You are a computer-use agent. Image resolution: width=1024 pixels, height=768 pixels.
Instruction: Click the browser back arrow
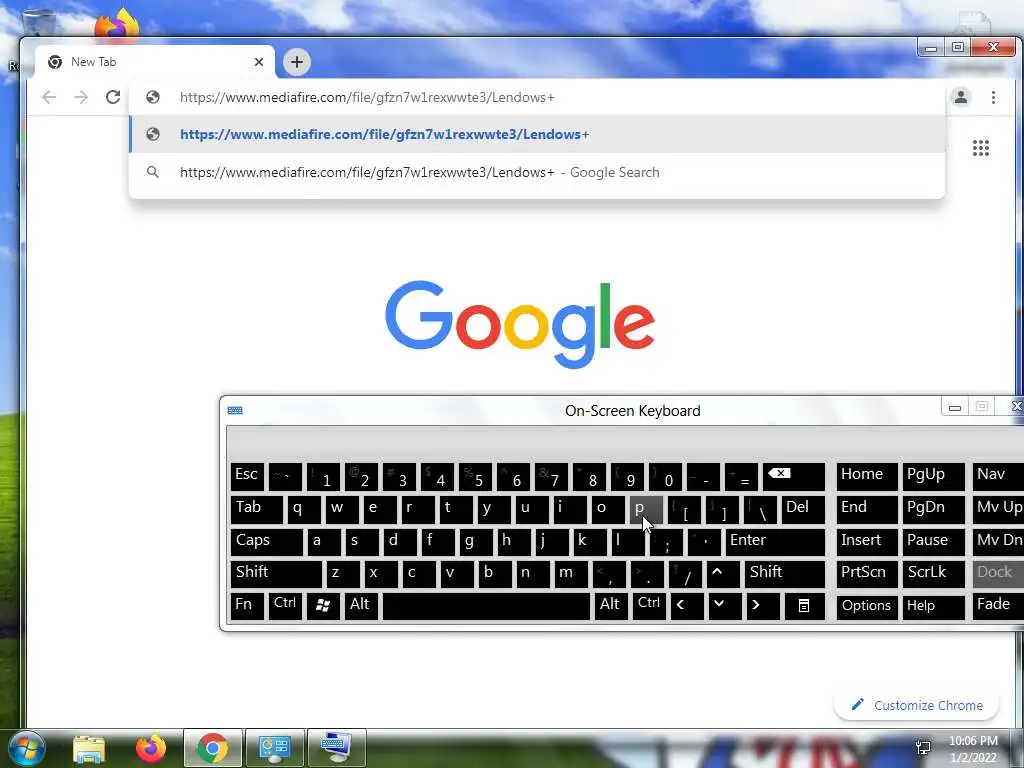point(49,97)
